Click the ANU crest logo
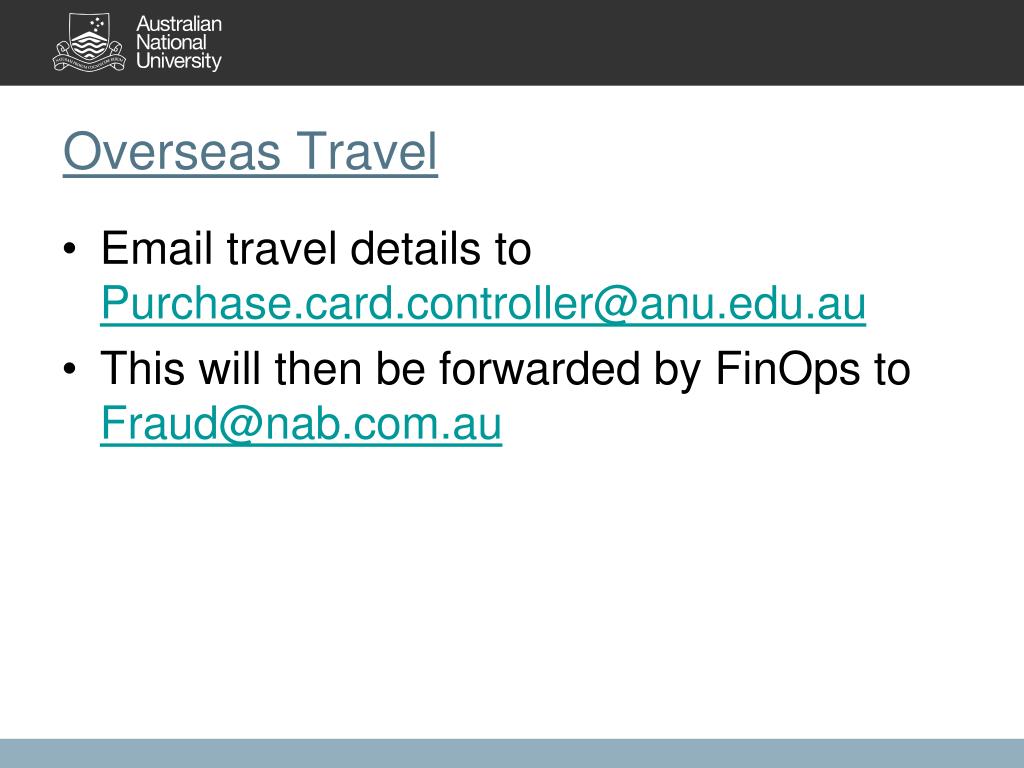The height and width of the screenshot is (768, 1024). click(x=88, y=42)
